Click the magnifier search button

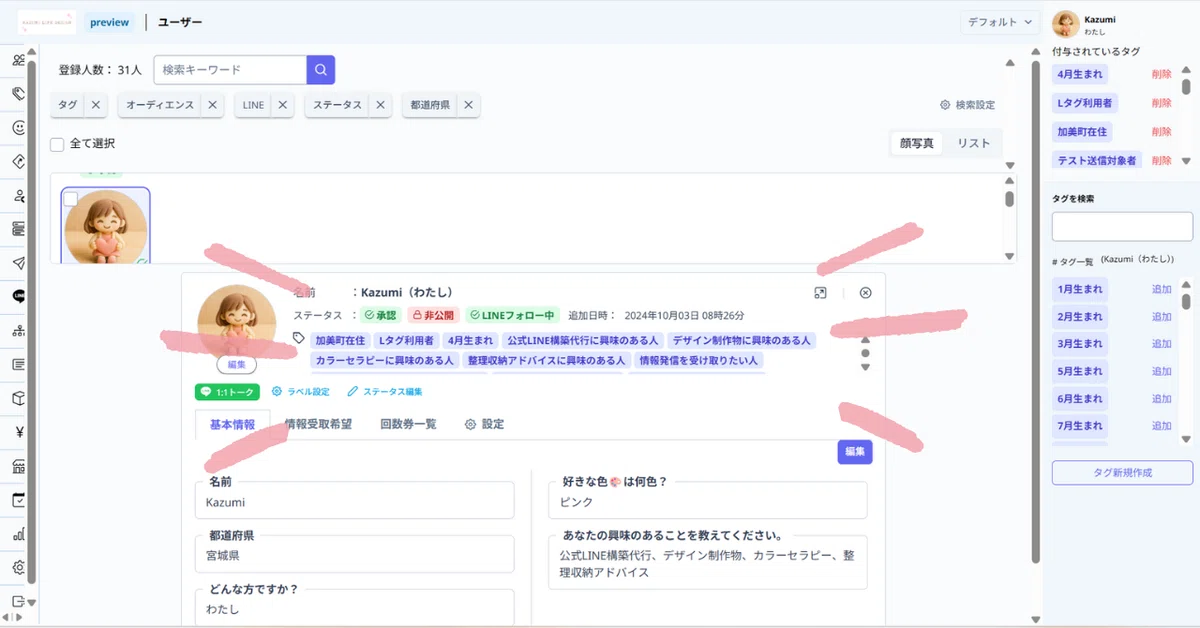click(320, 70)
